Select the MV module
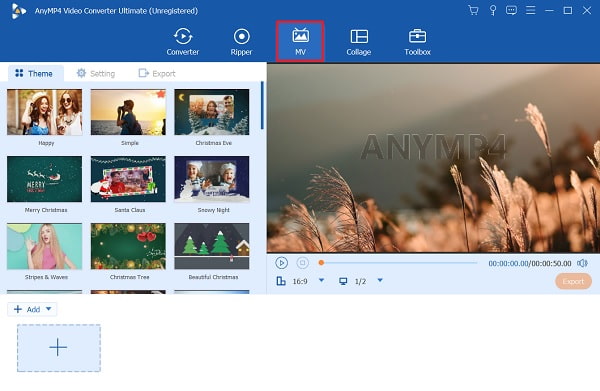 (300, 41)
